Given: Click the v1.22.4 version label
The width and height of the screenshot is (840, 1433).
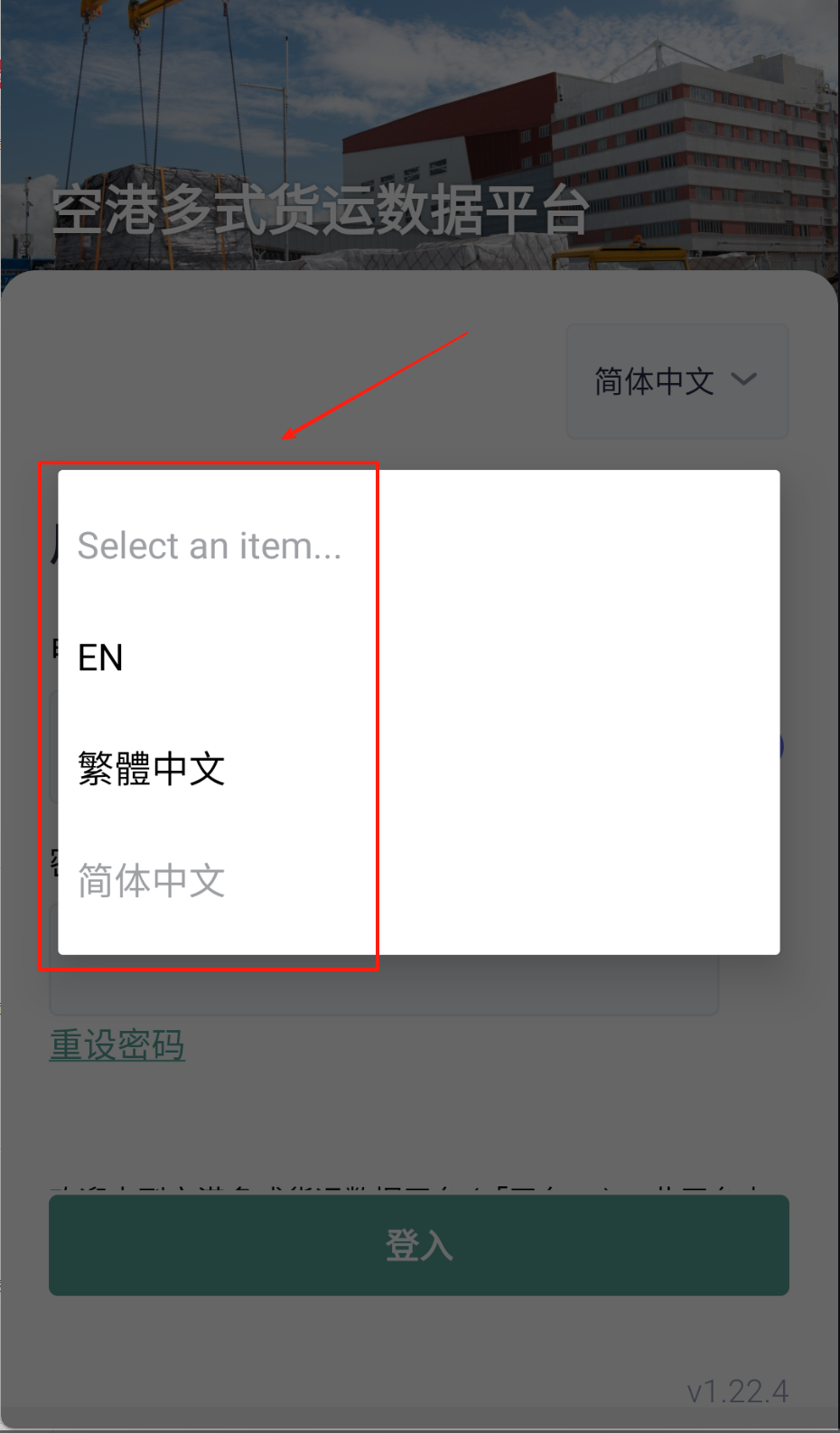Looking at the screenshot, I should (737, 1391).
